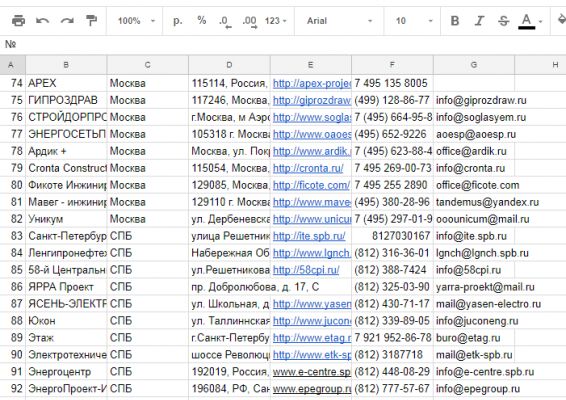This screenshot has width=566, height=400.
Task: Select column E header
Action: [x=311, y=65]
